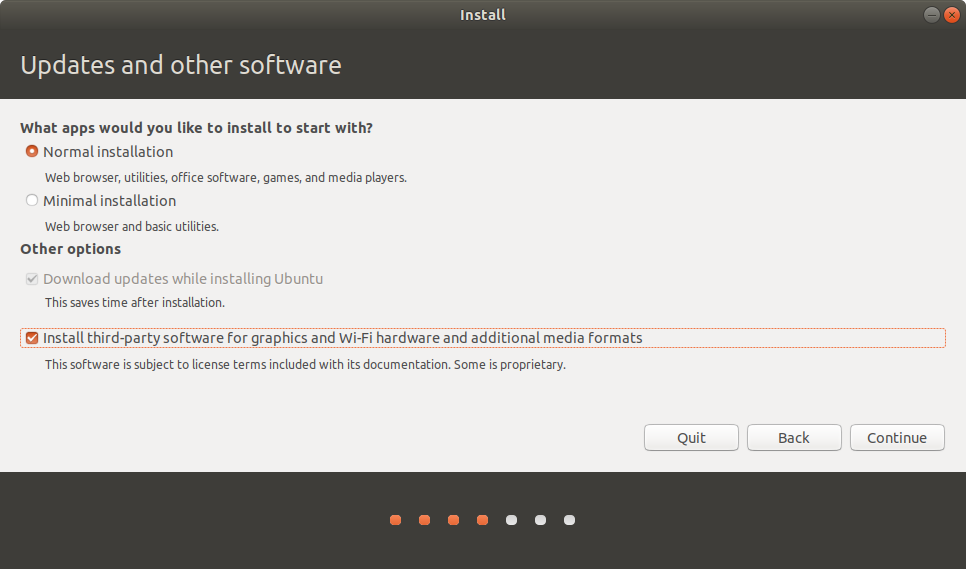
Task: Click the Install title in the title bar
Action: [x=483, y=15]
